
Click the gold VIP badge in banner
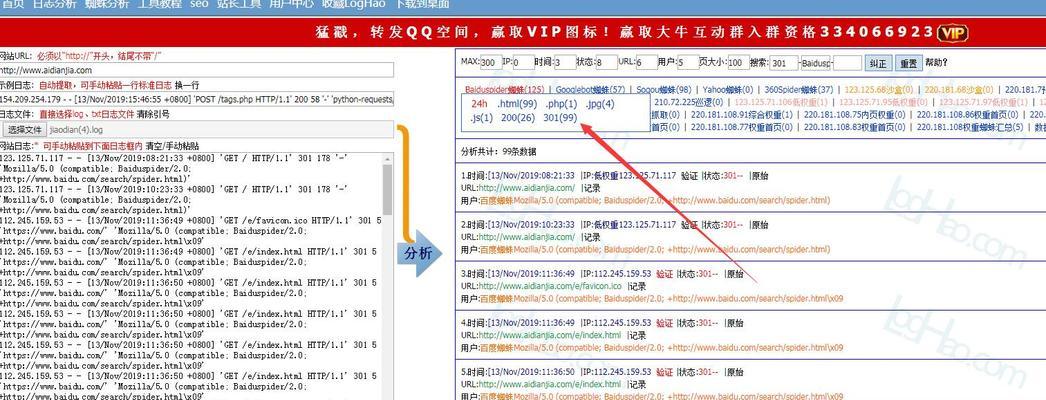tap(953, 33)
